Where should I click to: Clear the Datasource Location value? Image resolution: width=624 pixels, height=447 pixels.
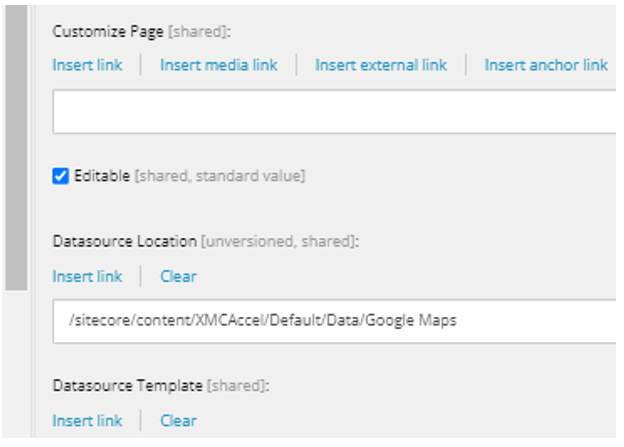click(178, 277)
